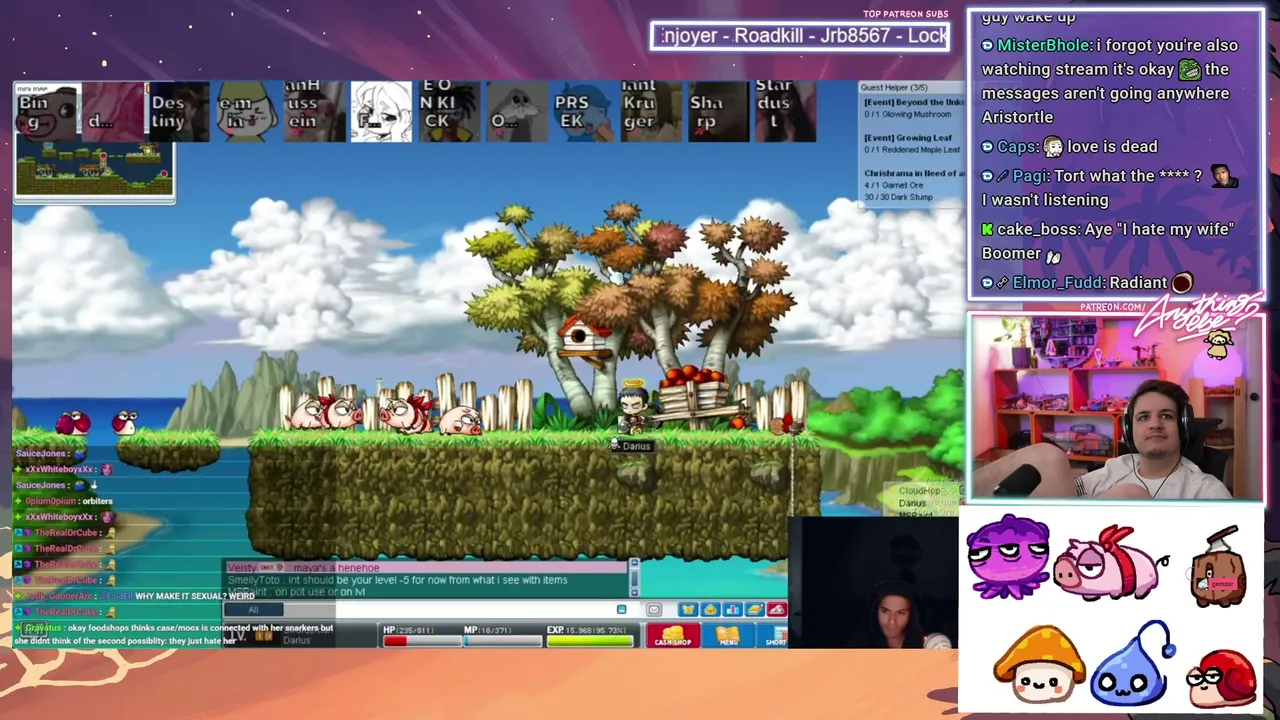This screenshot has height=720, width=1280.
Task: Open the Cash Shop
Action: coord(672,637)
